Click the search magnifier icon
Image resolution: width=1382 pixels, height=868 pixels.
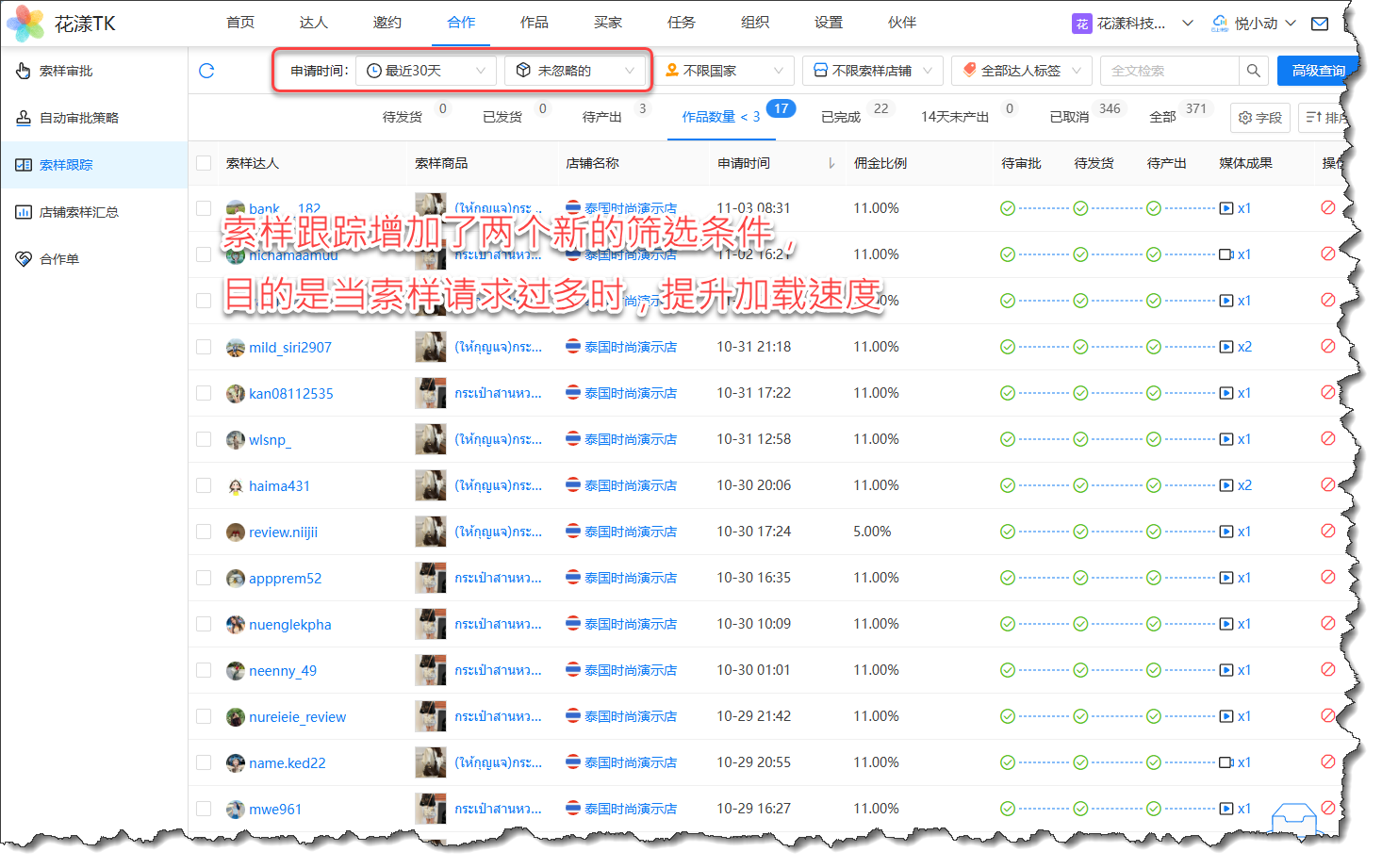click(x=1253, y=71)
